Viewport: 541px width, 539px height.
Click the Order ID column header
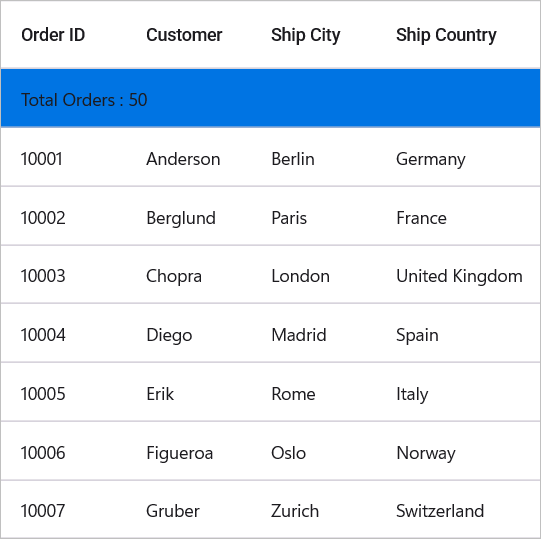click(63, 35)
